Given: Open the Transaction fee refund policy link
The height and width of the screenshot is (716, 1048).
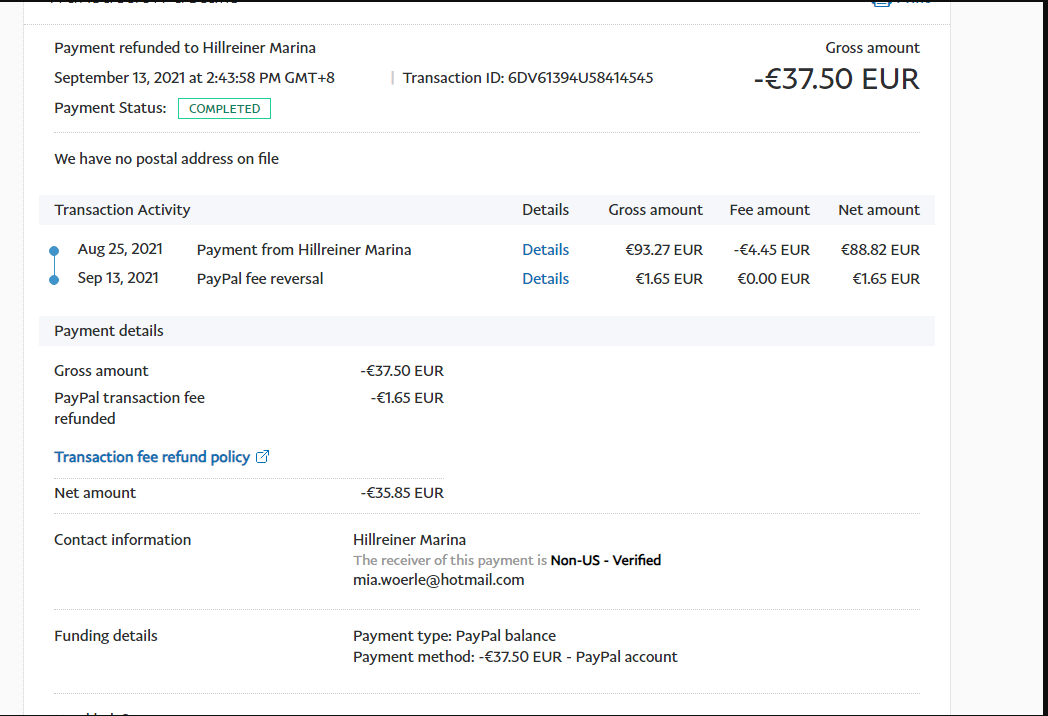Looking at the screenshot, I should pyautogui.click(x=152, y=457).
